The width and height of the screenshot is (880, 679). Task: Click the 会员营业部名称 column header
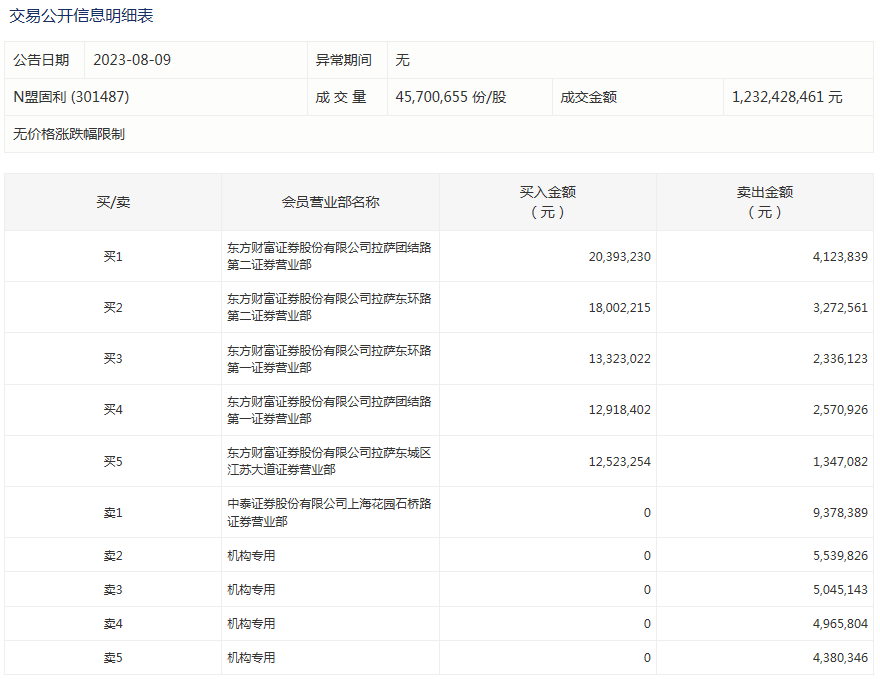(331, 202)
